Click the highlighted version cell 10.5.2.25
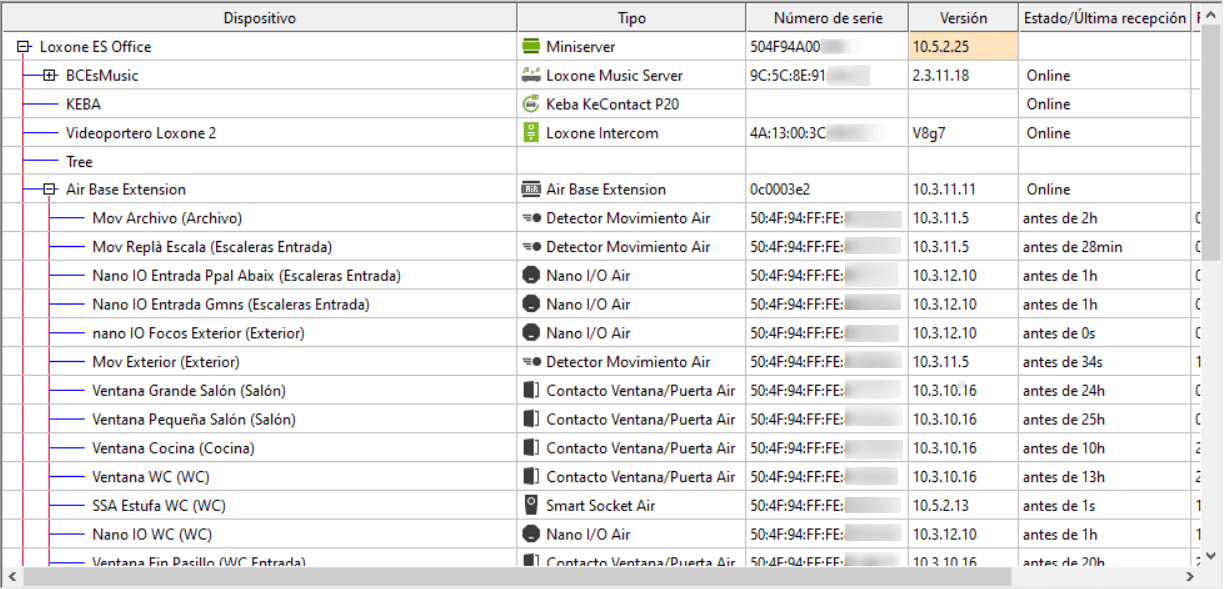This screenshot has height=589, width=1224. 963,47
